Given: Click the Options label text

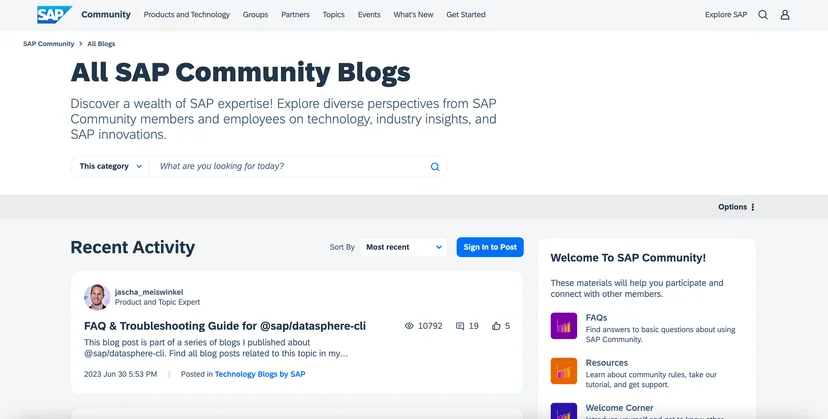Looking at the screenshot, I should [x=732, y=207].
